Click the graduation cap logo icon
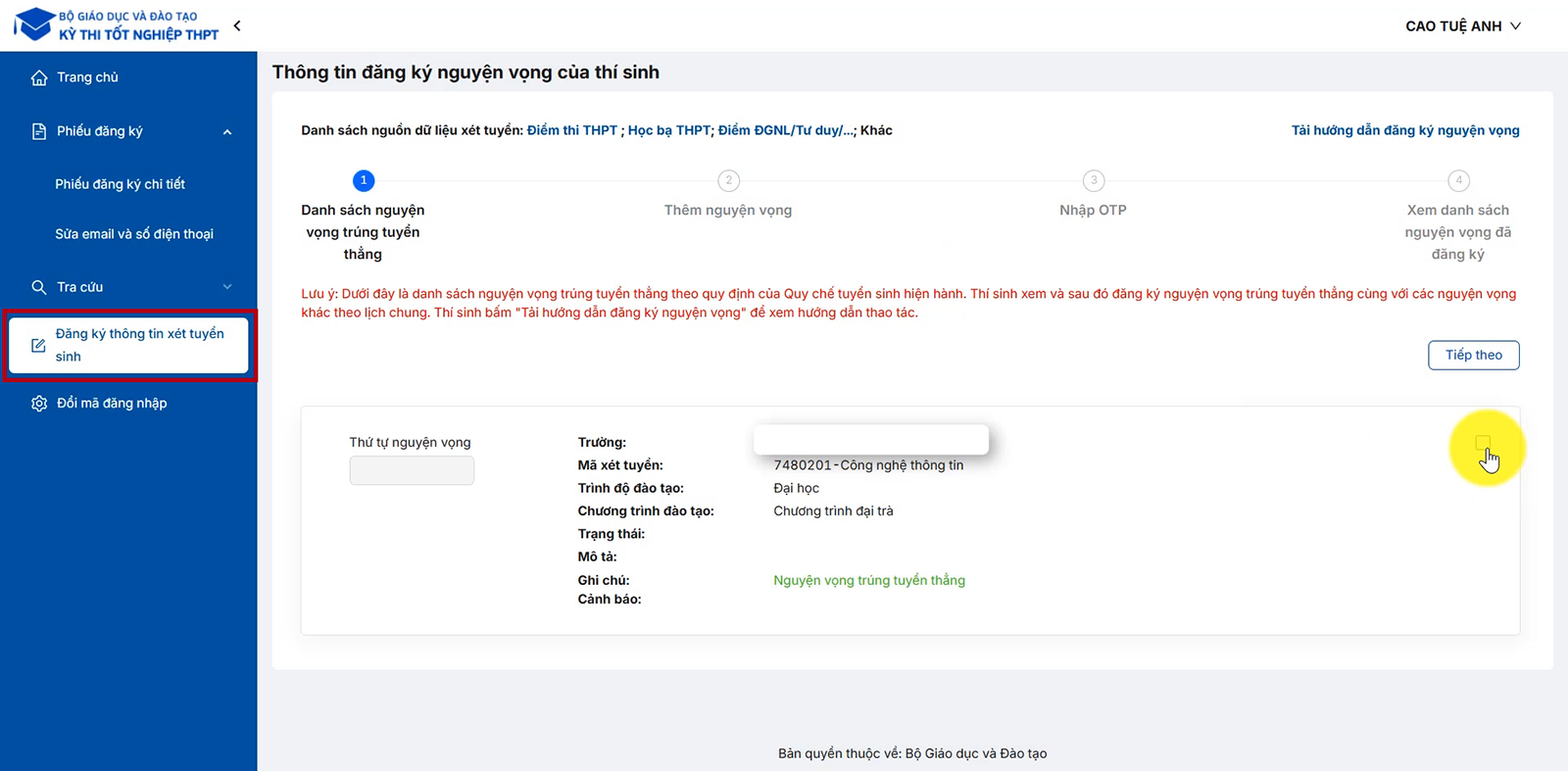The width and height of the screenshot is (1568, 771). click(34, 24)
